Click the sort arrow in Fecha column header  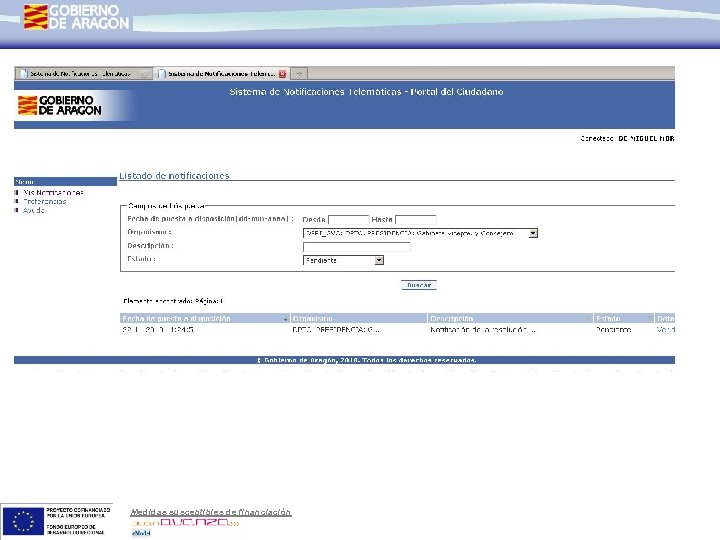[285, 319]
